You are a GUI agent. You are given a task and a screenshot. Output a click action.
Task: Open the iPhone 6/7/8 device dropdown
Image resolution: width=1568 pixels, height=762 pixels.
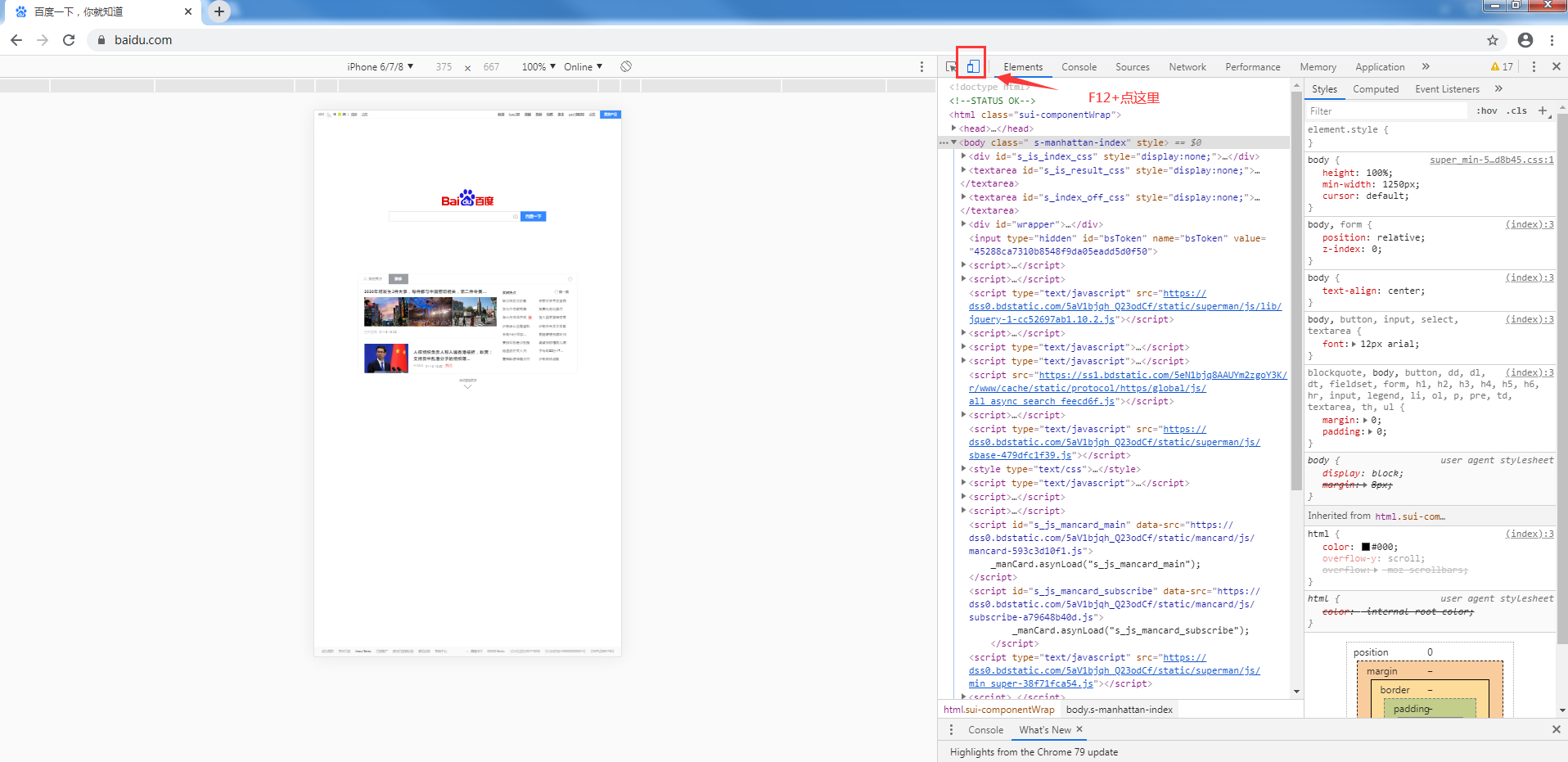380,66
